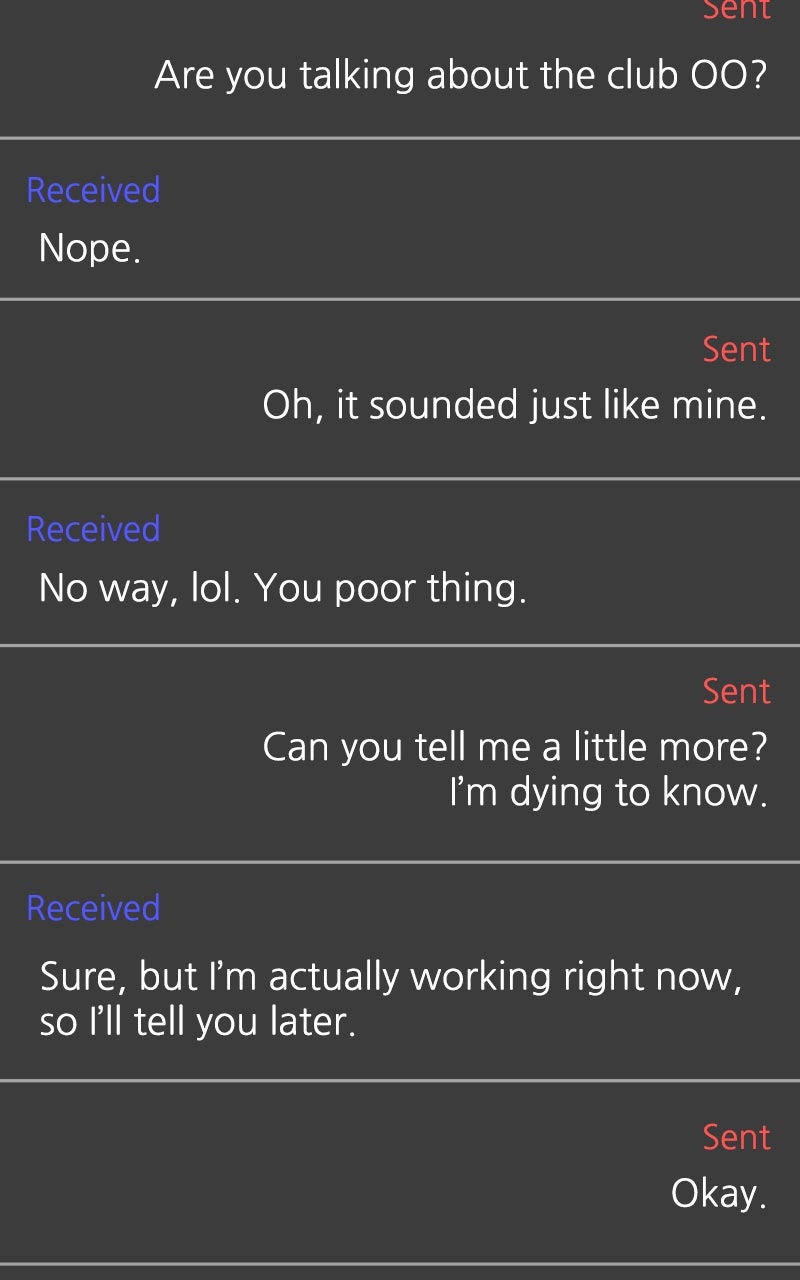Click the "I'm dying to know." line

(x=608, y=793)
